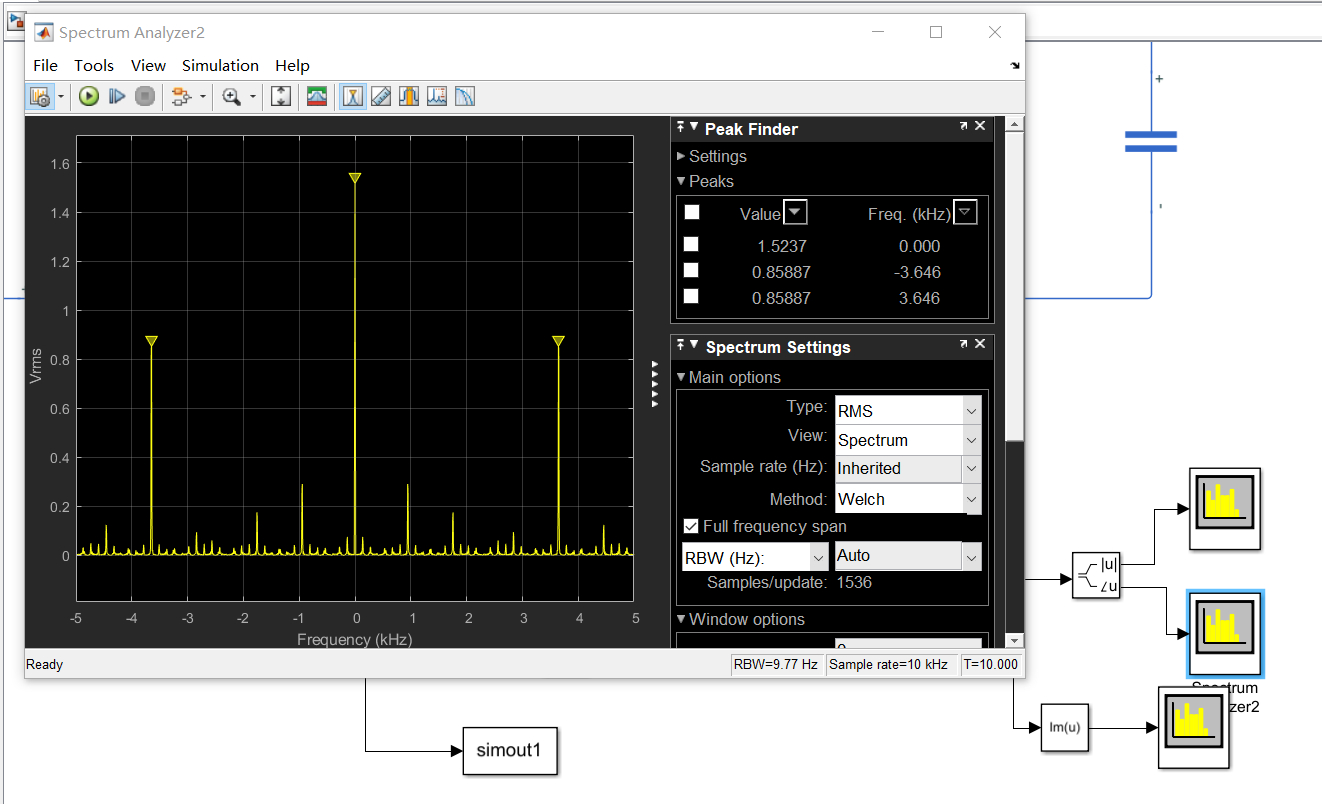This screenshot has width=1322, height=804.
Task: Open the Simulation menu
Action: point(220,65)
